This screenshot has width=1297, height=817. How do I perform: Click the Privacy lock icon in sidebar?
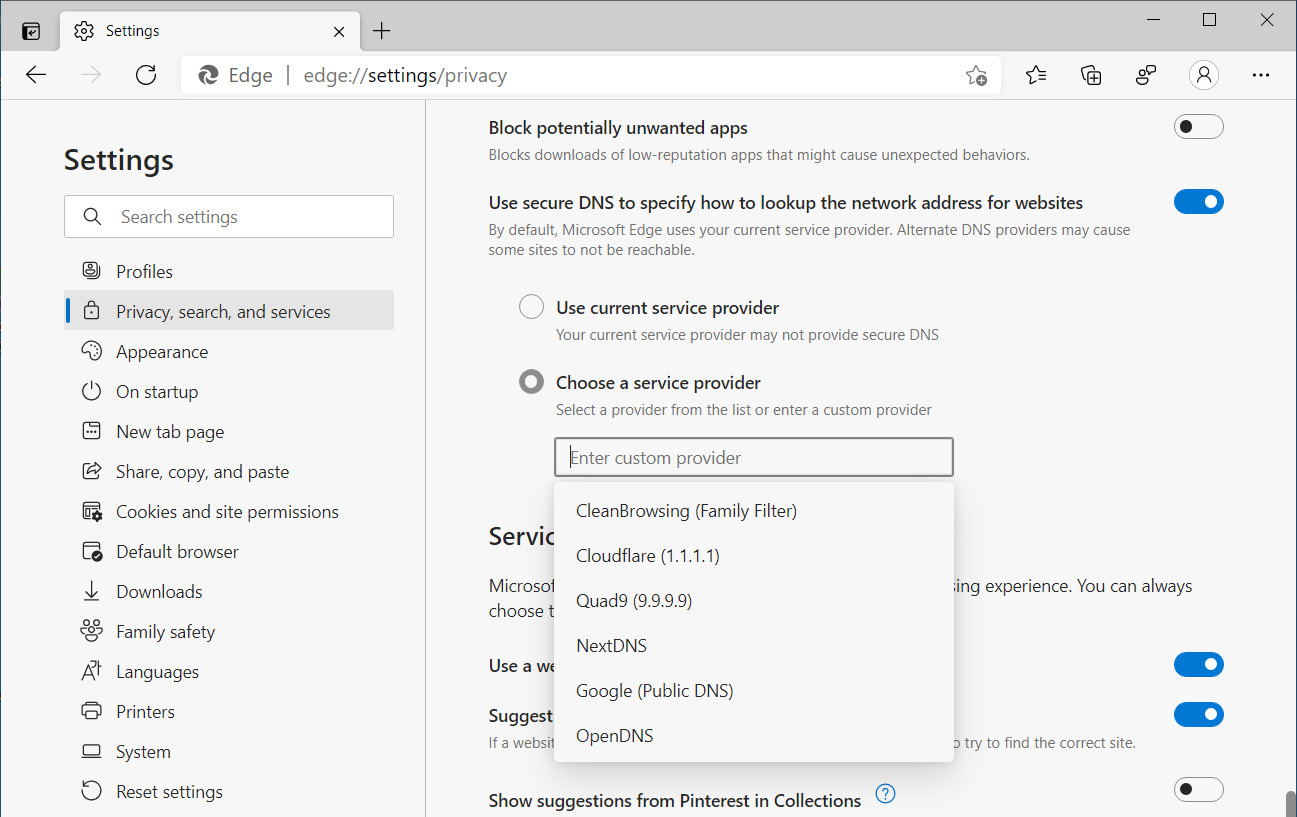tap(91, 311)
